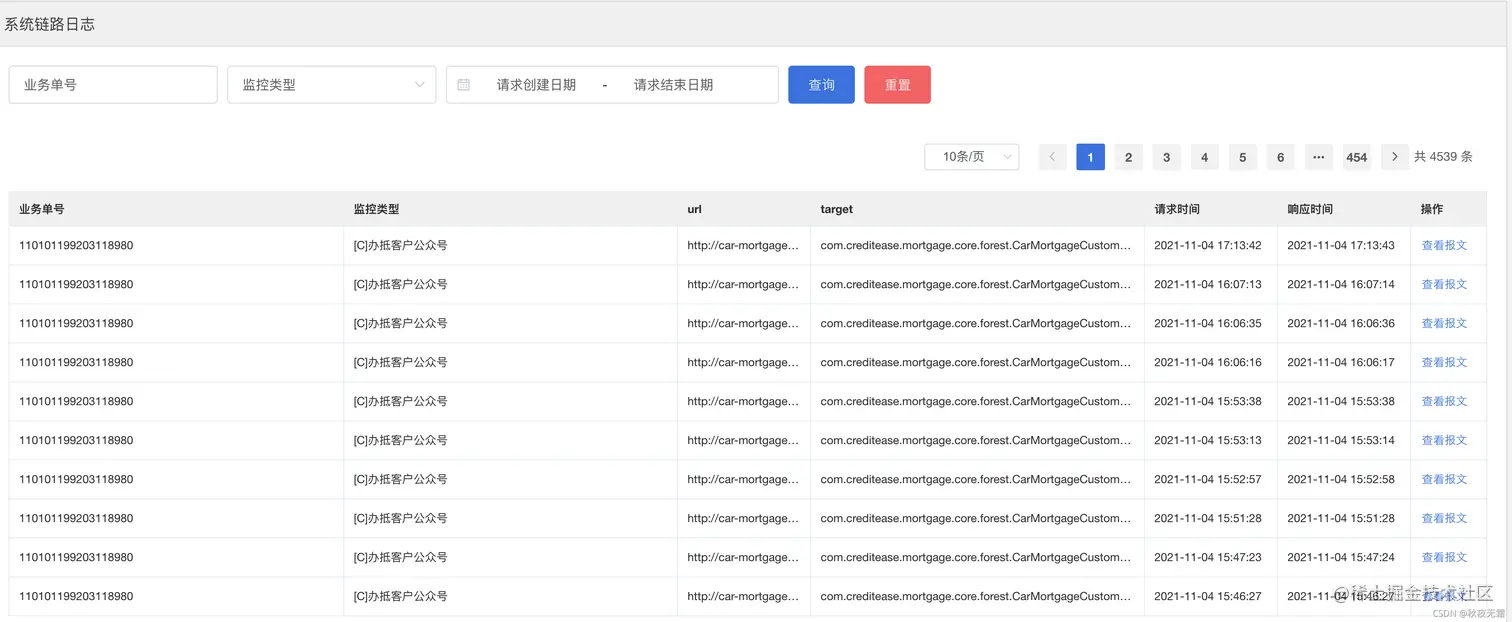The height and width of the screenshot is (622, 1512).
Task: Click the 共 4539 条 total count
Action: point(1443,157)
